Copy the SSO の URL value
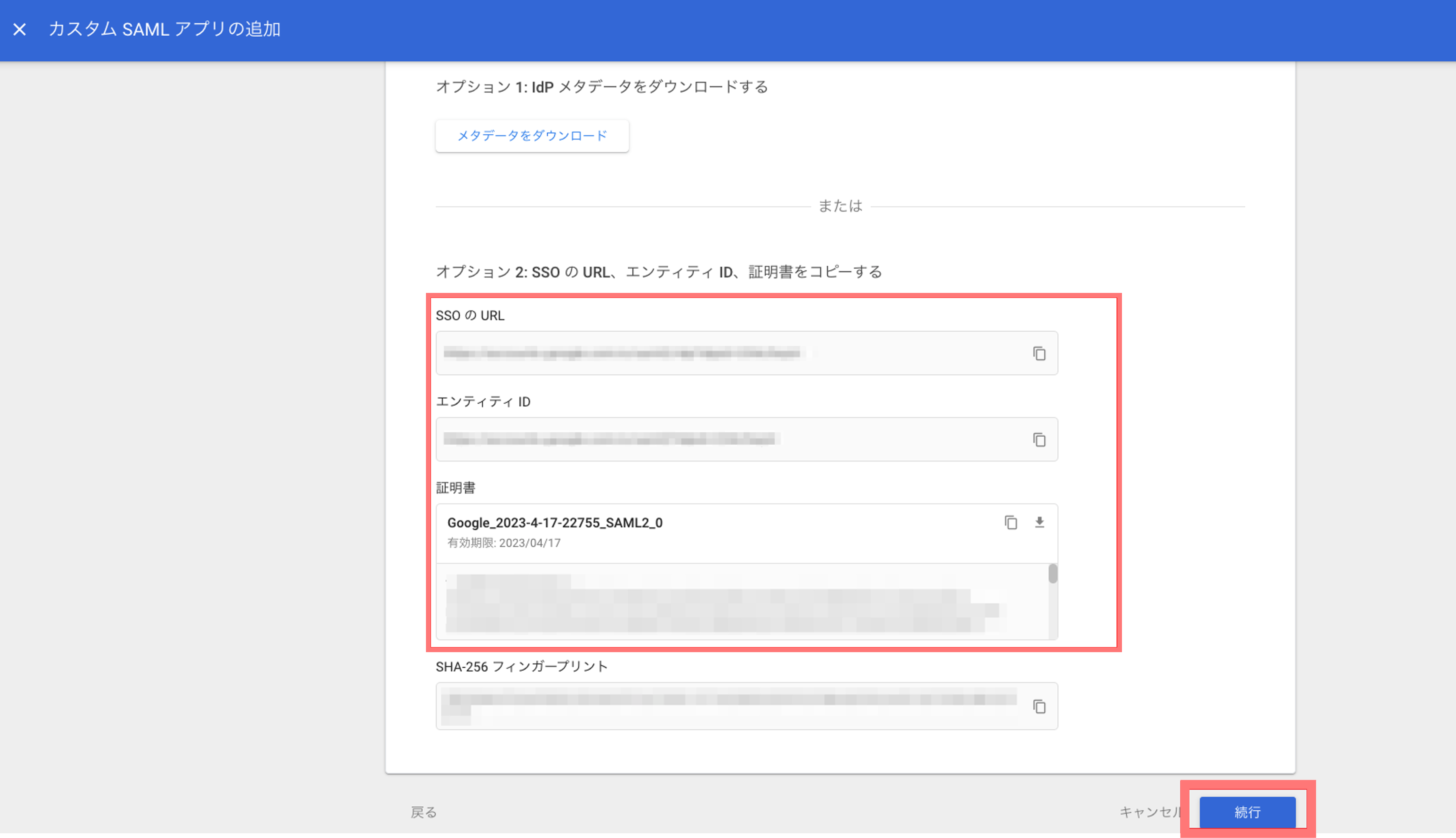This screenshot has height=838, width=1456. [1039, 354]
